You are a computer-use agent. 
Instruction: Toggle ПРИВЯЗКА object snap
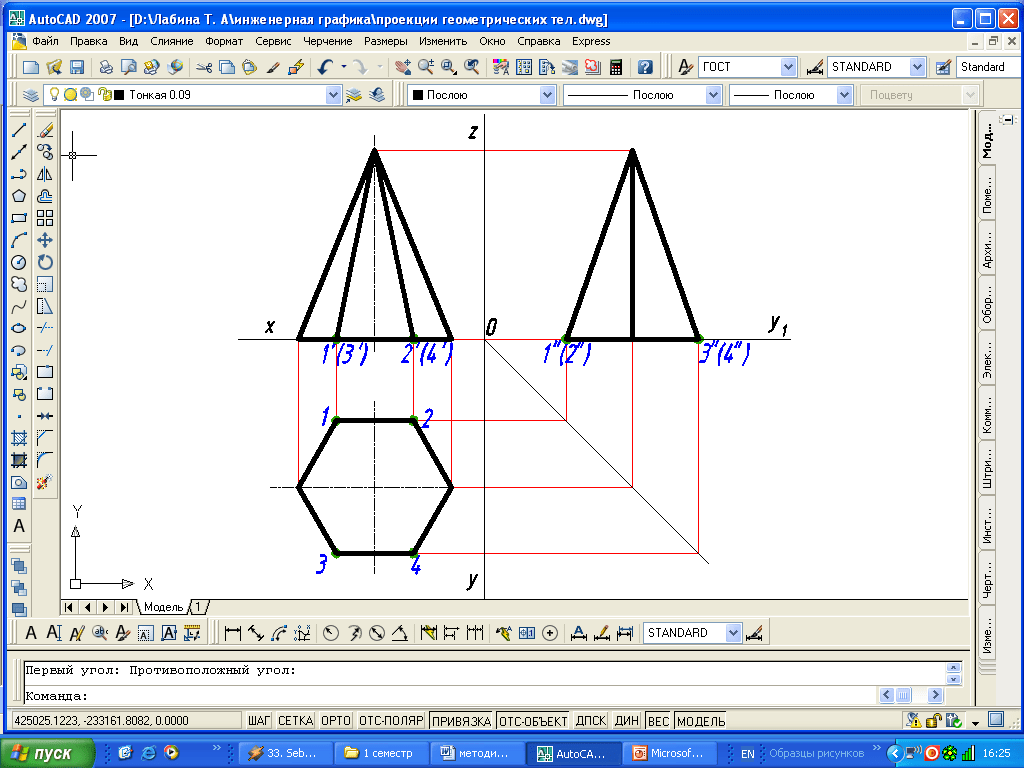click(x=461, y=721)
